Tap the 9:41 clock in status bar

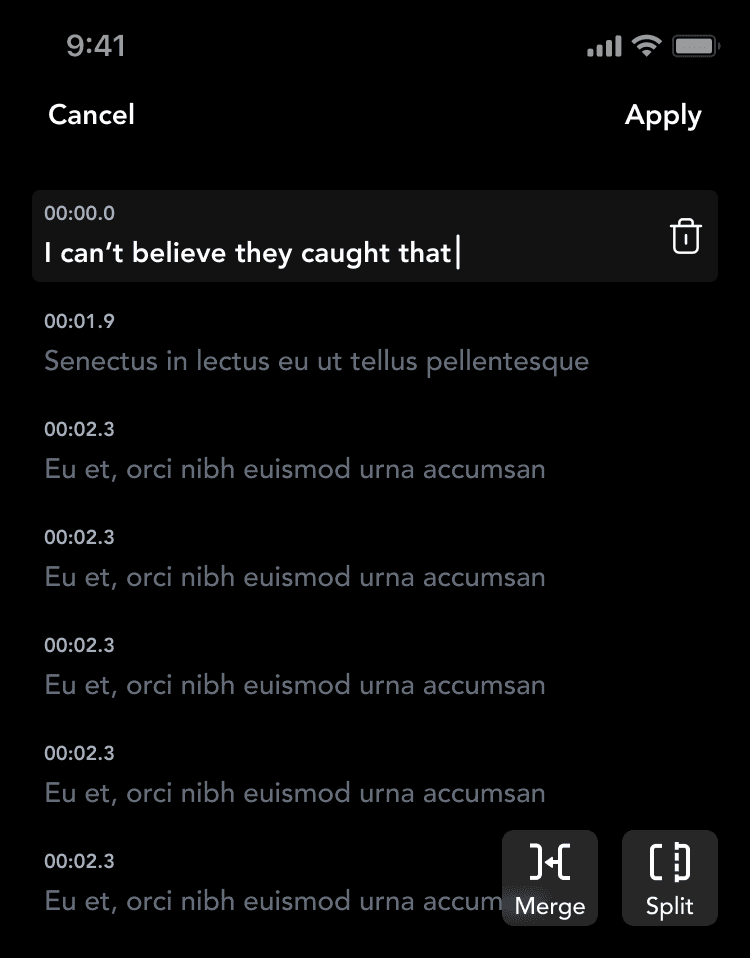(x=96, y=46)
